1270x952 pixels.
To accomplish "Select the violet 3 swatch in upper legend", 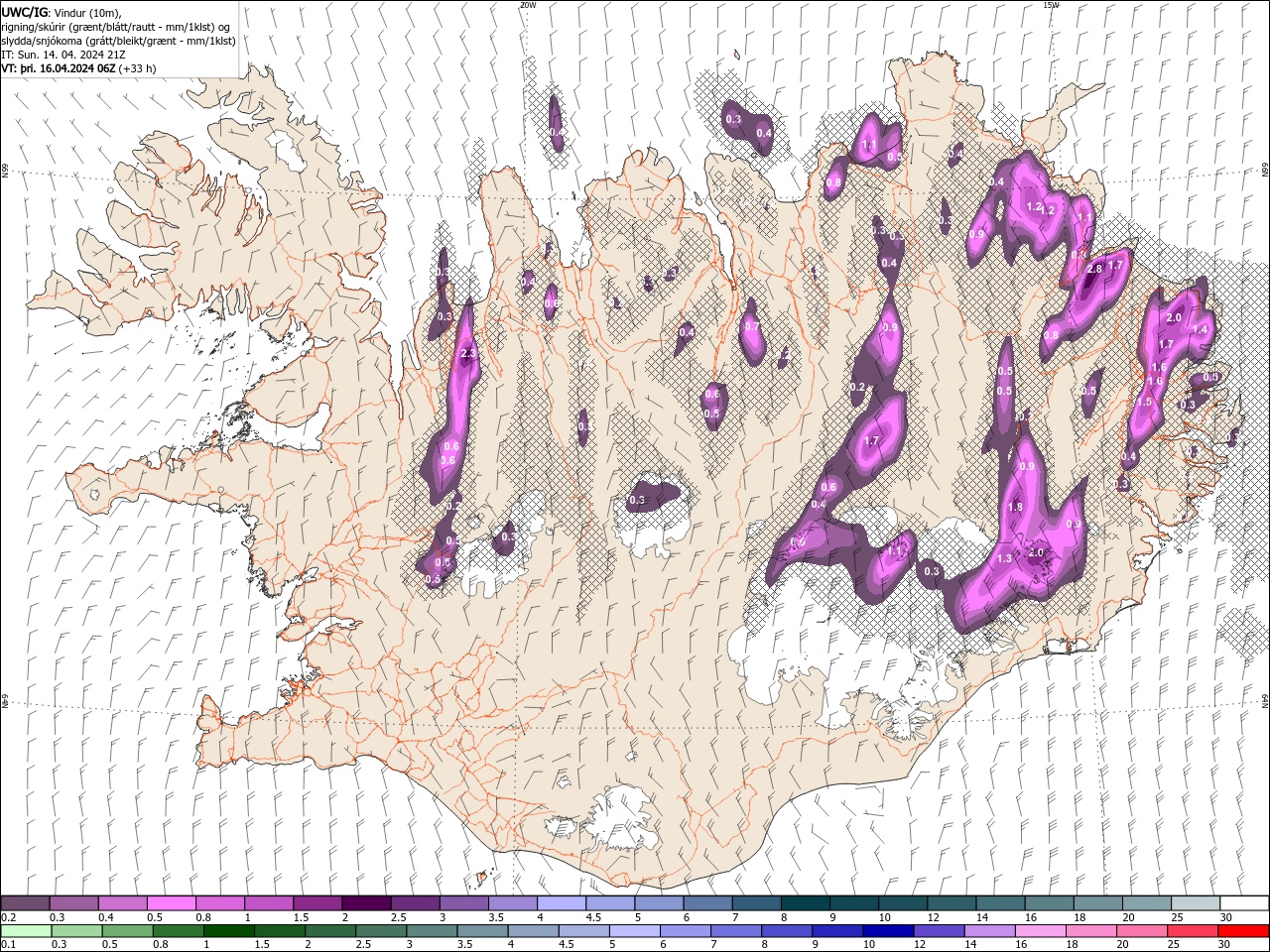I will tap(463, 903).
